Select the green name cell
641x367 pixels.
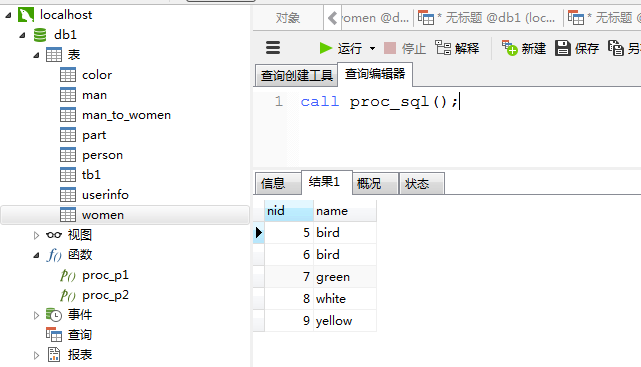coord(345,277)
